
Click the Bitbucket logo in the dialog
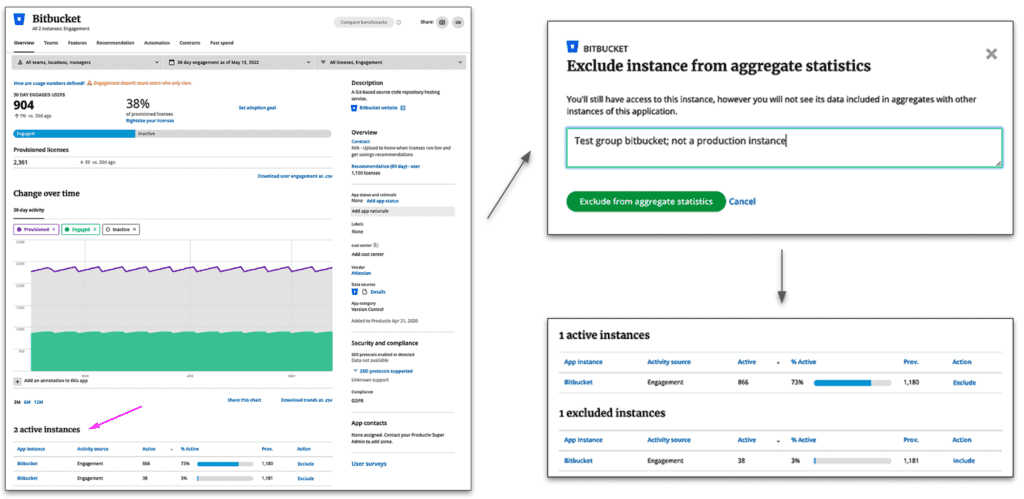tap(573, 46)
